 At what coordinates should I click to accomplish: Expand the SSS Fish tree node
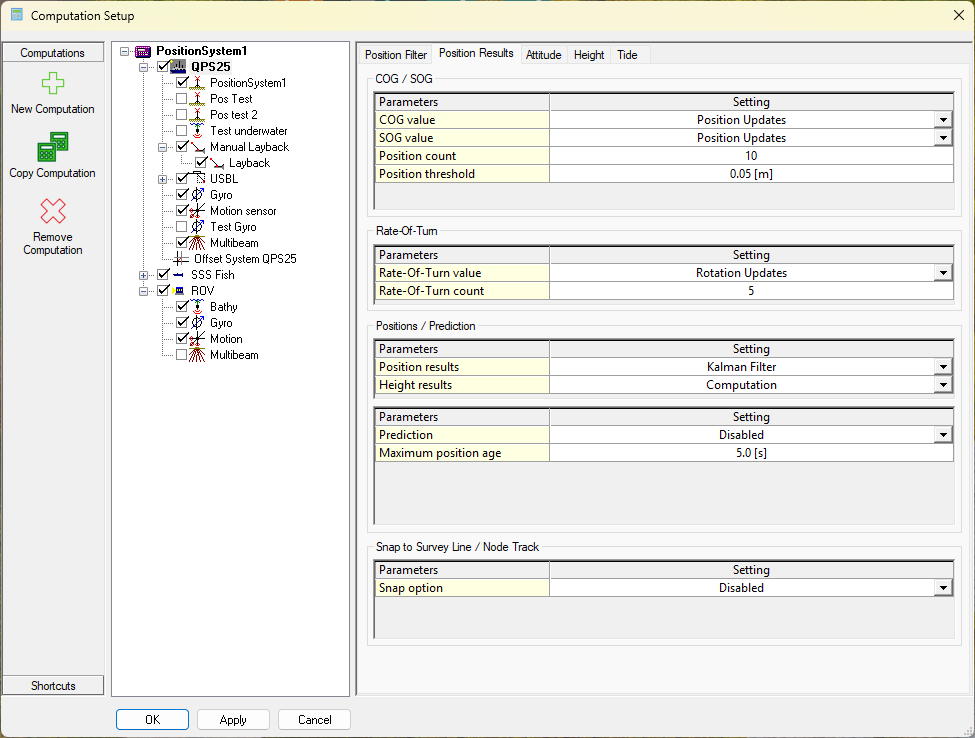click(x=144, y=275)
